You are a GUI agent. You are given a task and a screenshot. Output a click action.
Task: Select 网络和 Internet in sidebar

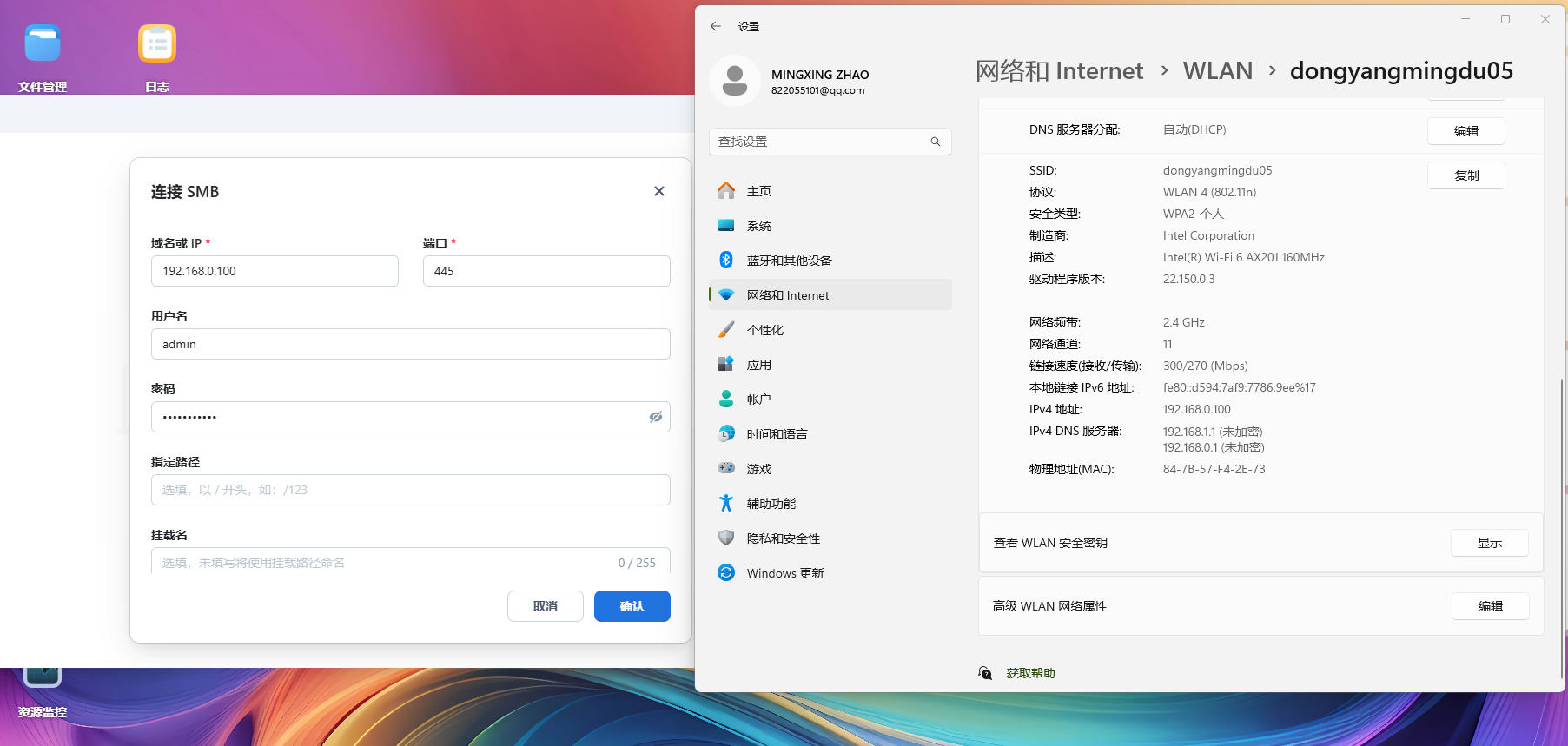[x=830, y=295]
